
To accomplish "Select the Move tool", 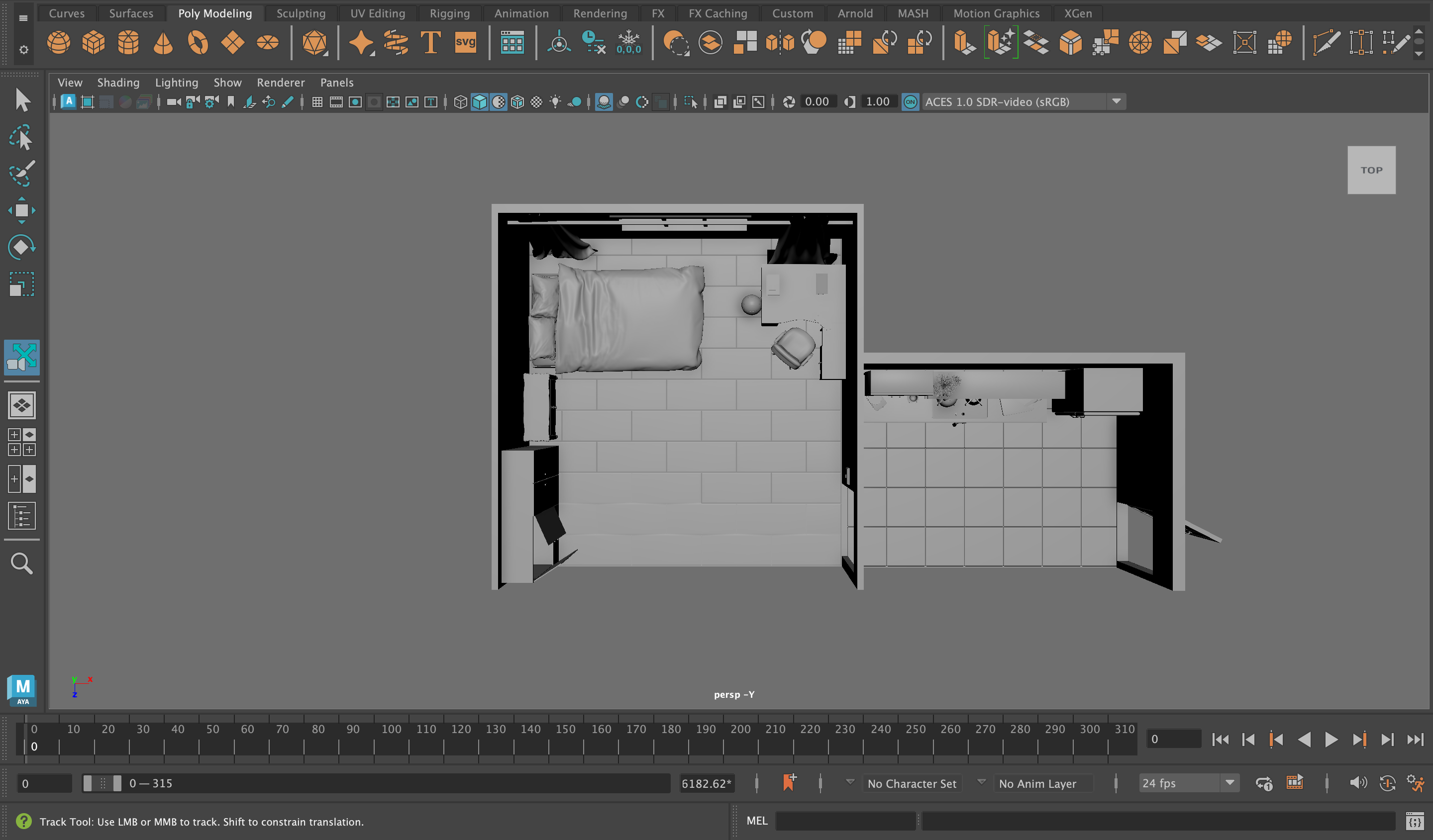I will tap(22, 210).
